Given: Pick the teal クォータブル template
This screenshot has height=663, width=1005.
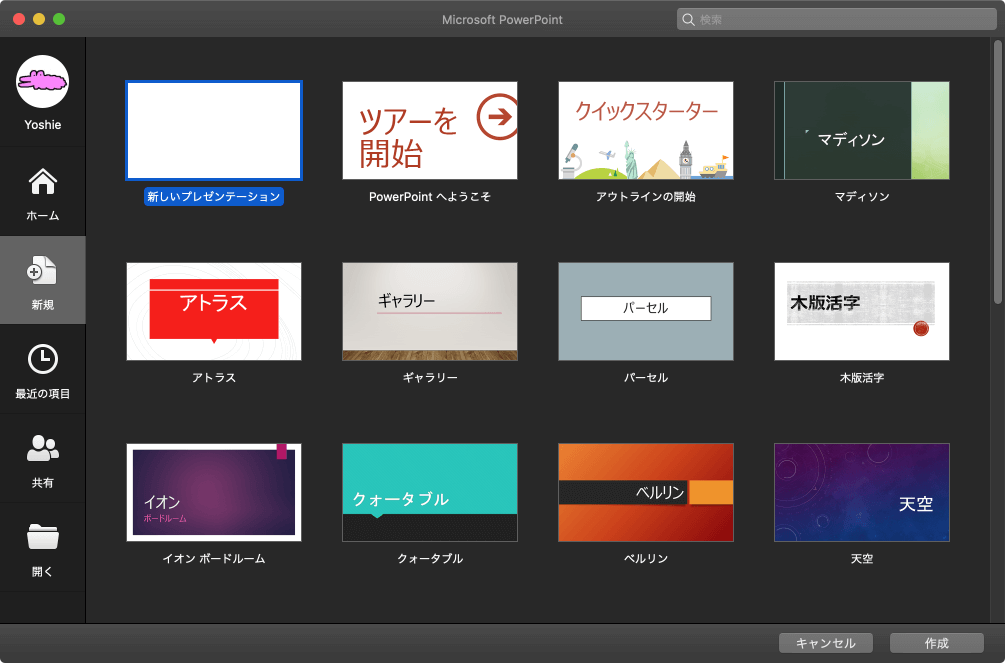Looking at the screenshot, I should (430, 492).
